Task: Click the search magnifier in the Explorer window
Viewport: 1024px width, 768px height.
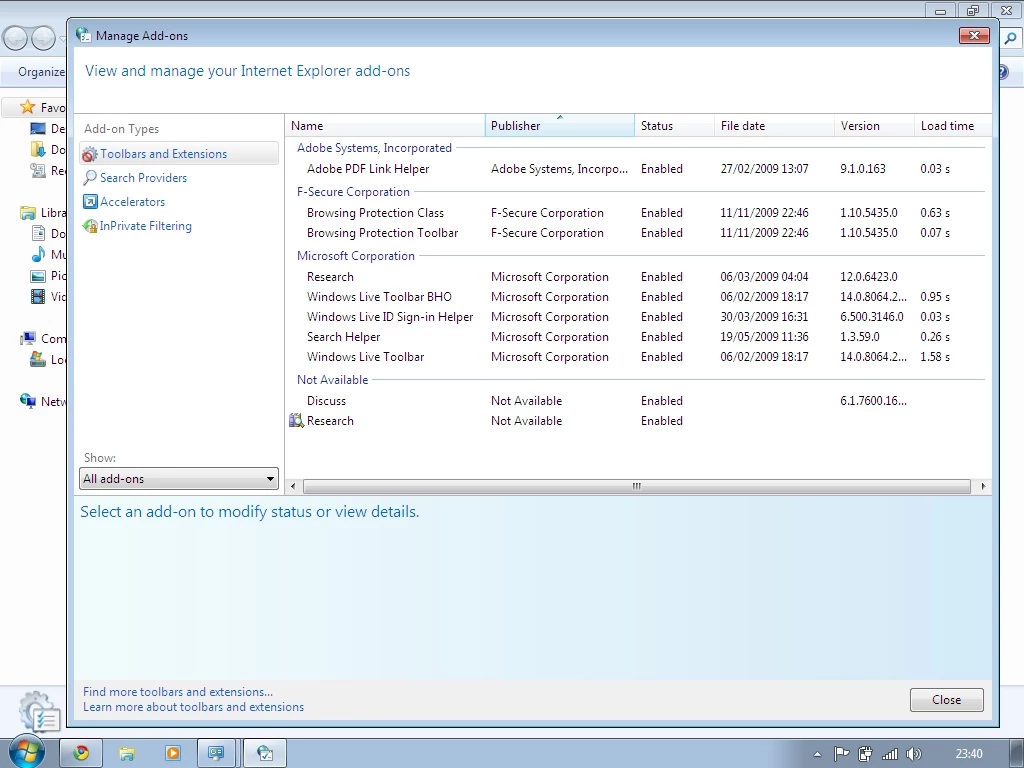Action: click(x=1010, y=38)
